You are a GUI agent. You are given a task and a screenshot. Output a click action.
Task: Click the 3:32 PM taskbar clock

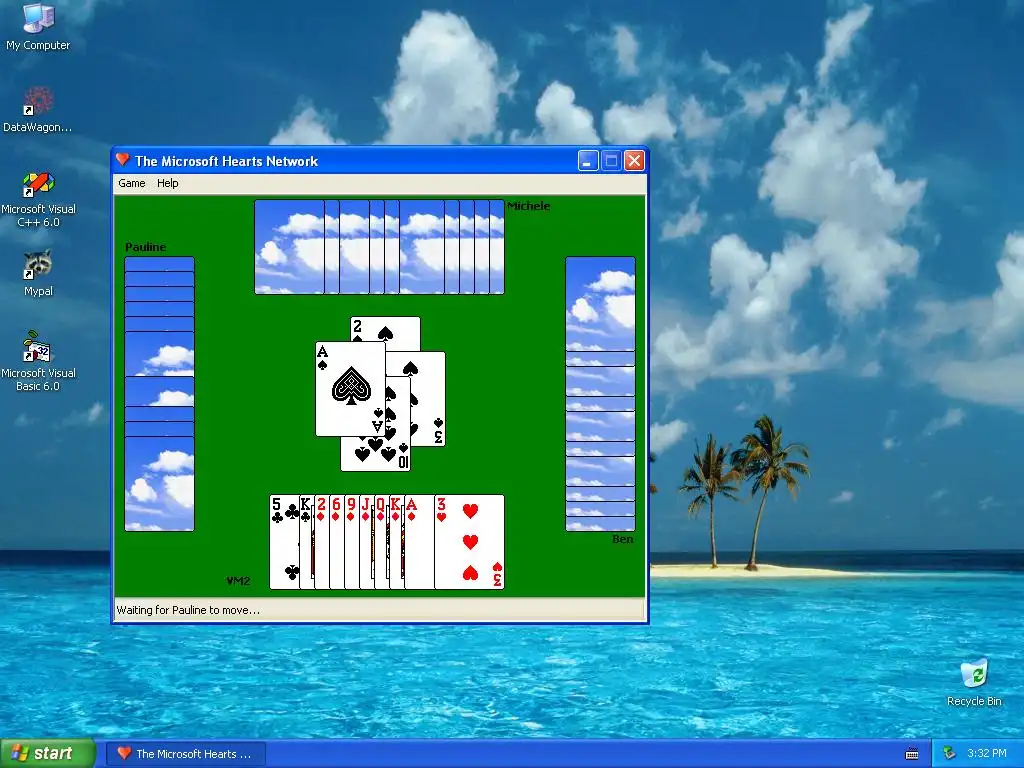point(987,754)
